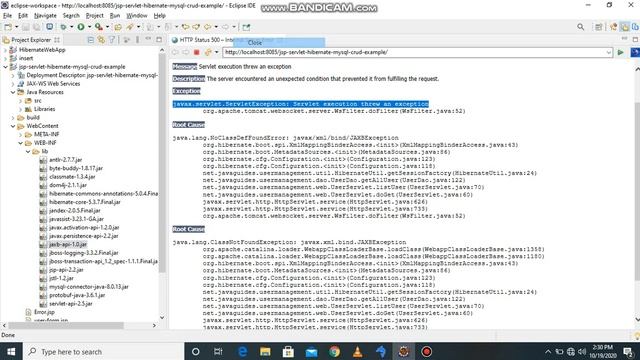Open the Run configurations dropdown arrow
The width and height of the screenshot is (640, 360).
(89, 27)
